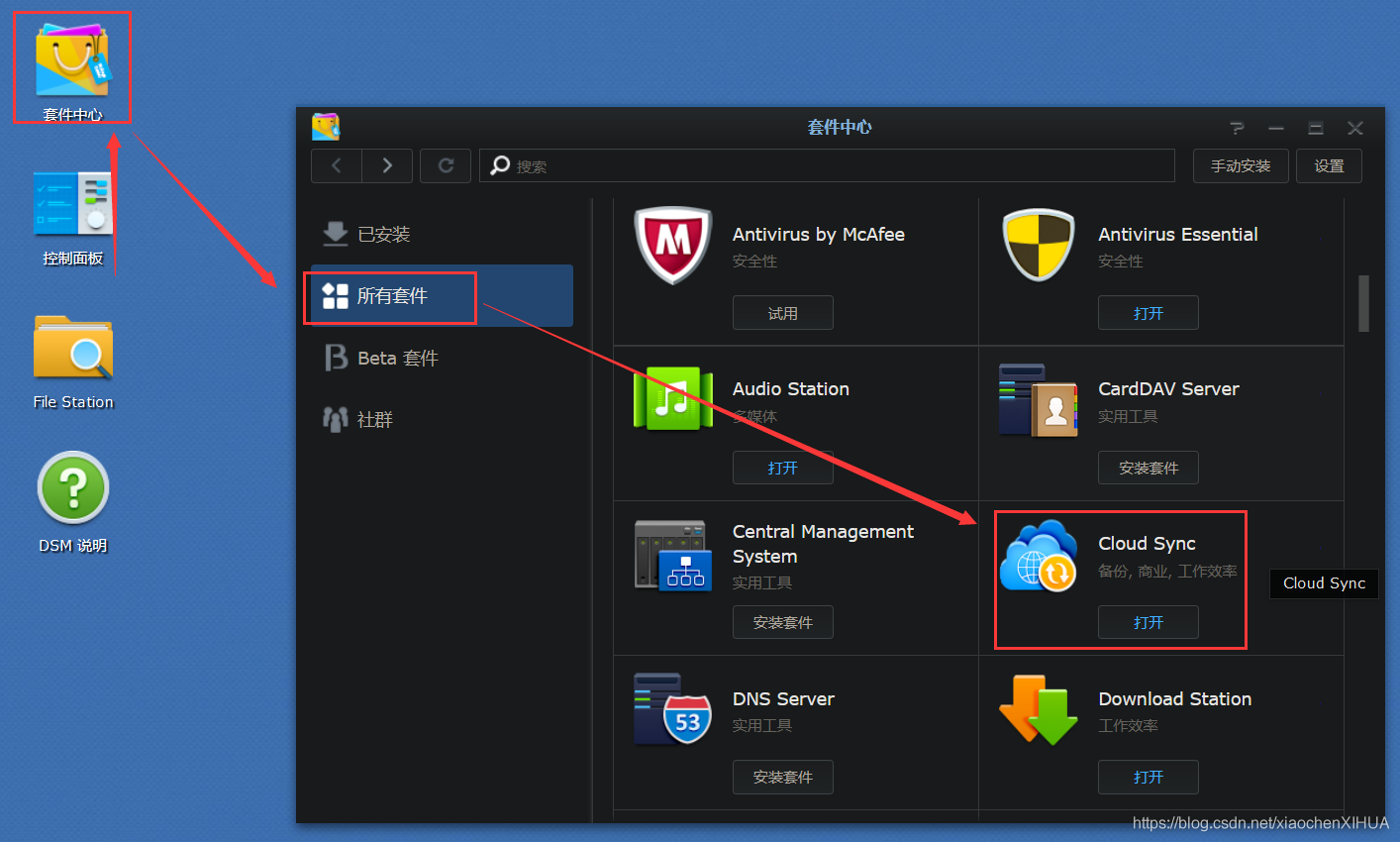
Task: Click the 安全性 category under Antivirus by McAfee
Action: (754, 262)
